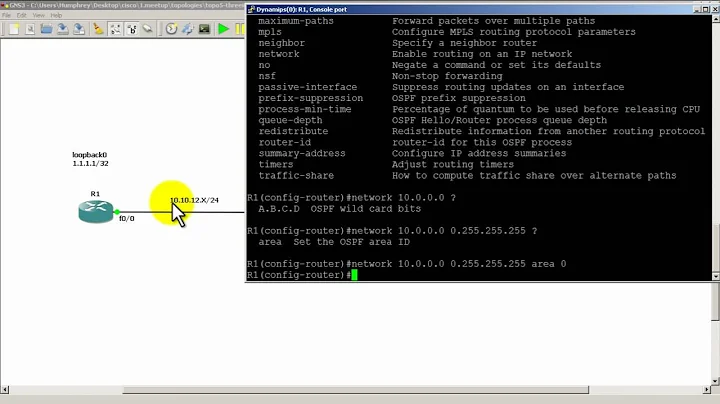Viewport: 720px width, 404px height.
Task: Click the console cursor at the last prompt
Action: point(354,275)
